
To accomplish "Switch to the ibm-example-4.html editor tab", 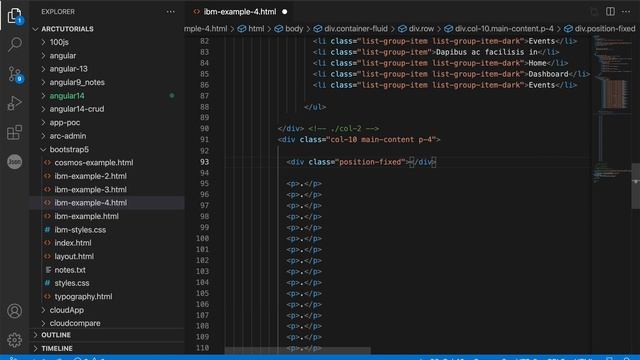I will 239,12.
